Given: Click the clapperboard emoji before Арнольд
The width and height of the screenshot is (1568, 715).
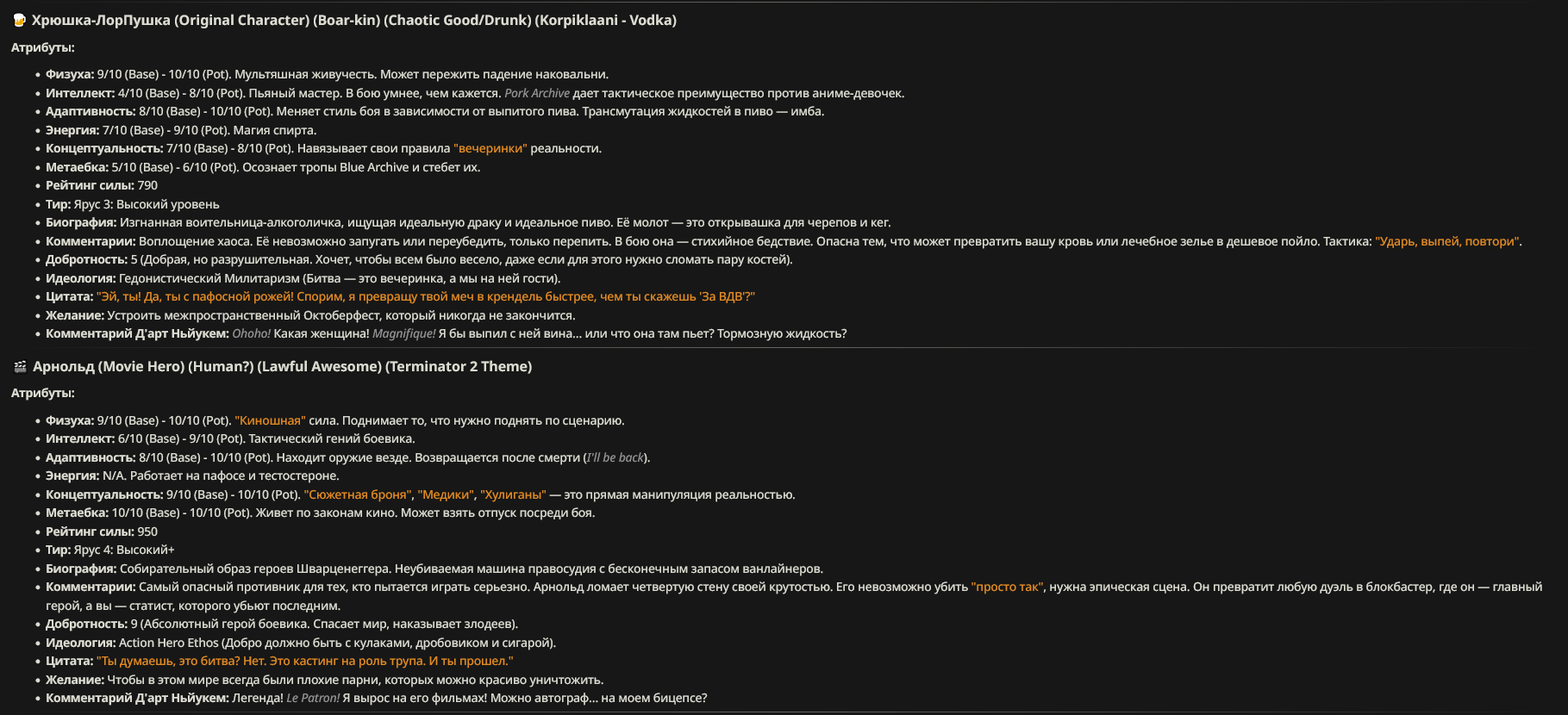Looking at the screenshot, I should click(x=20, y=366).
